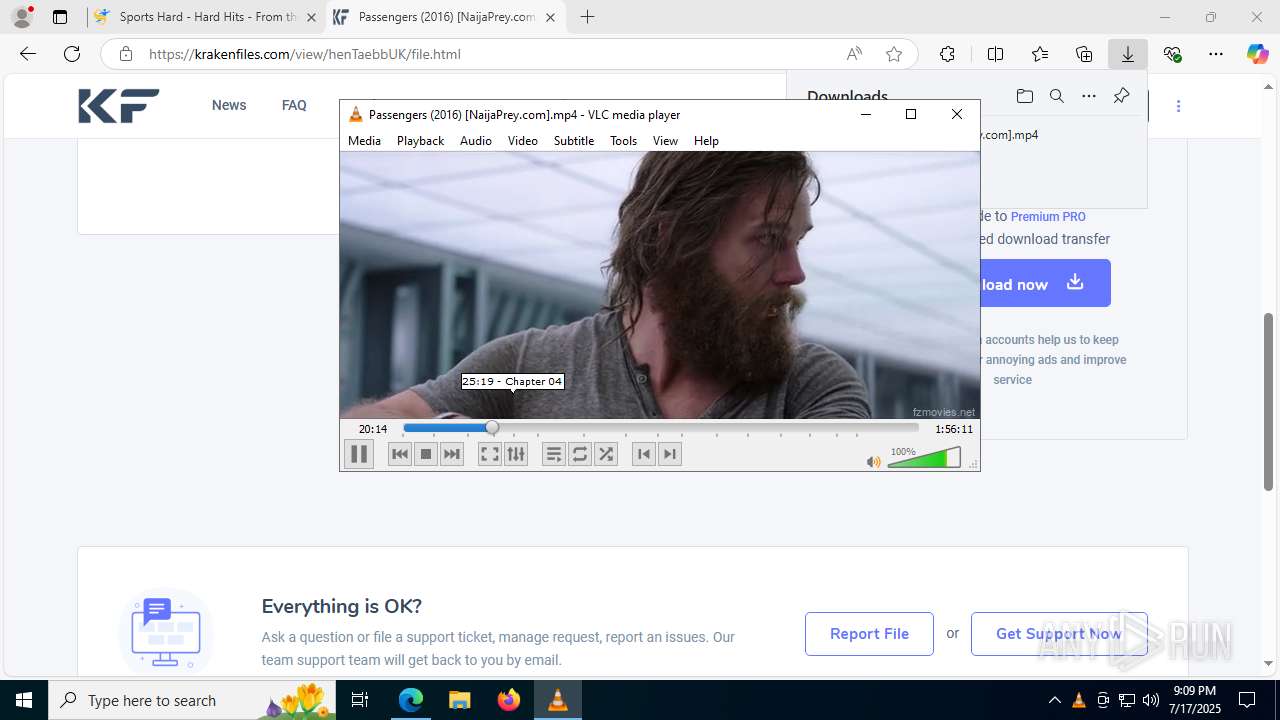Open more options in Downloads panel

click(1089, 96)
